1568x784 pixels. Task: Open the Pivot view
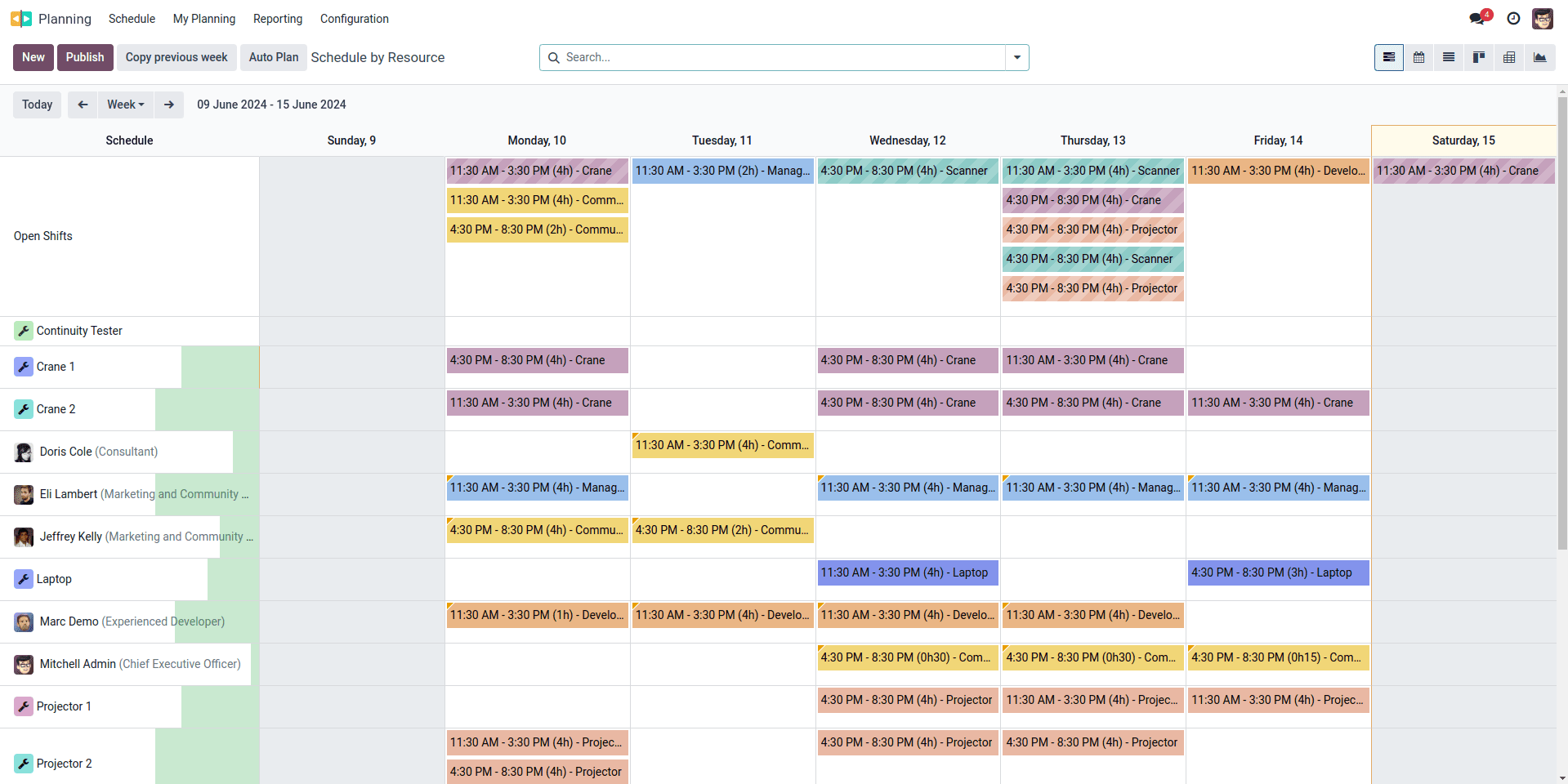coord(1508,57)
